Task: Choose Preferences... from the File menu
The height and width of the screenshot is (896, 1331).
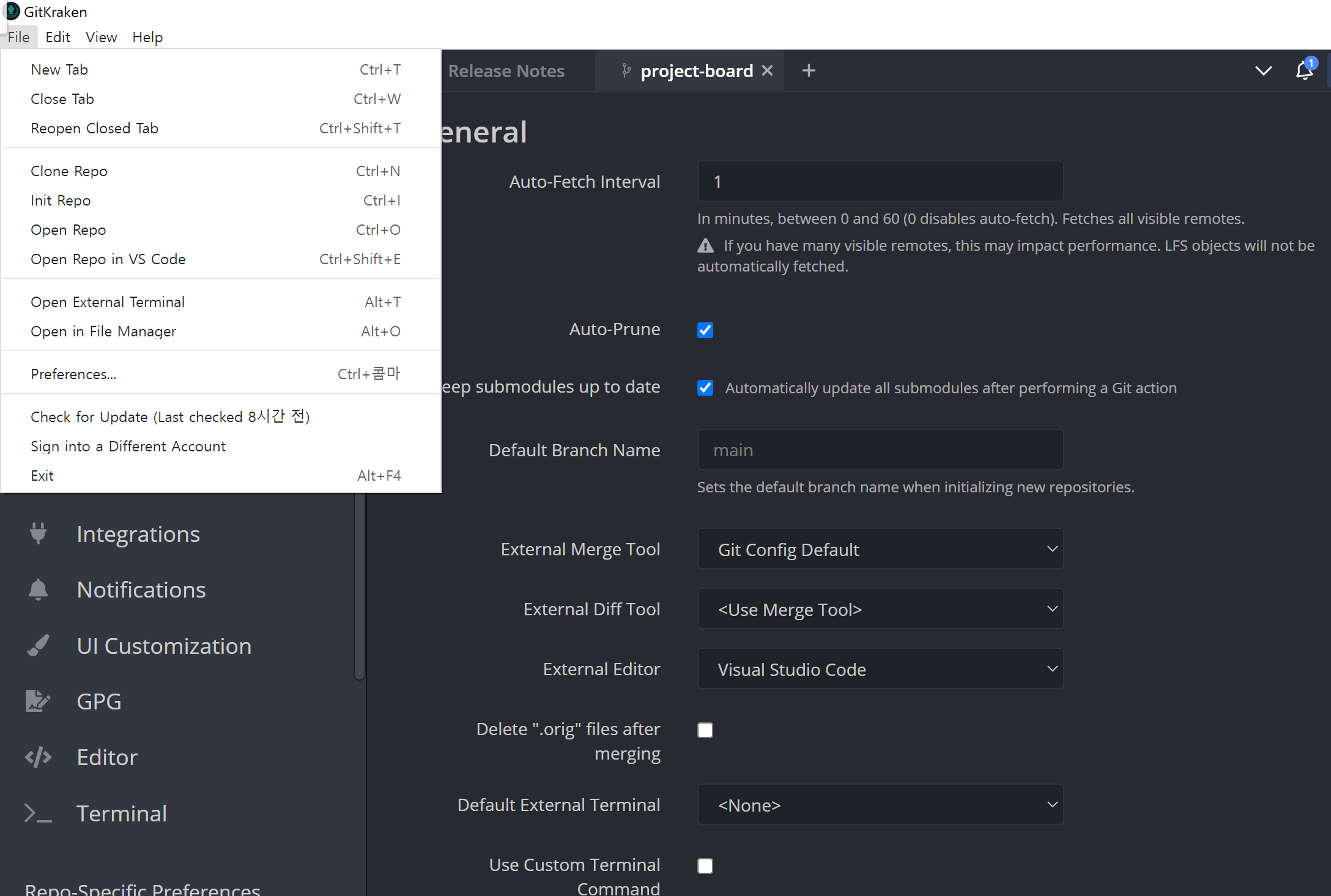Action: [73, 374]
